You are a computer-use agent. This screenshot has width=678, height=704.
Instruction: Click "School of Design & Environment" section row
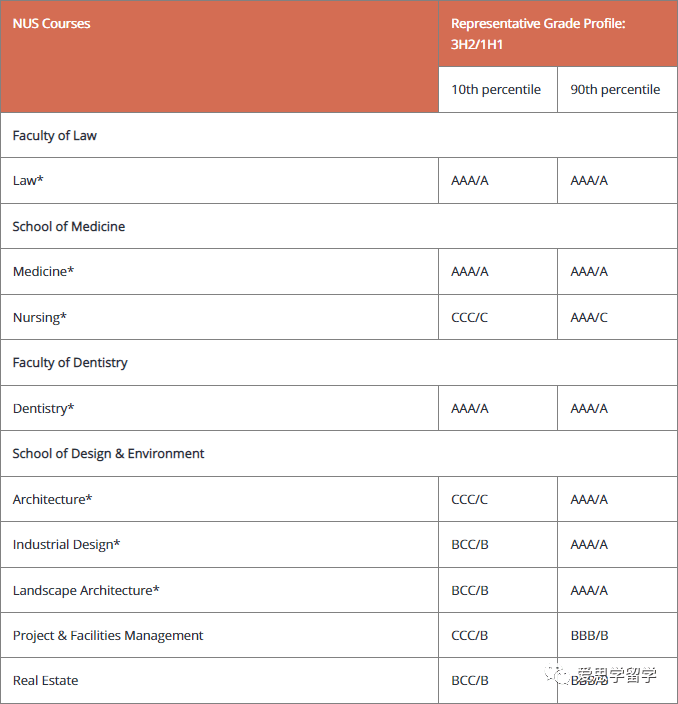pyautogui.click(x=339, y=453)
